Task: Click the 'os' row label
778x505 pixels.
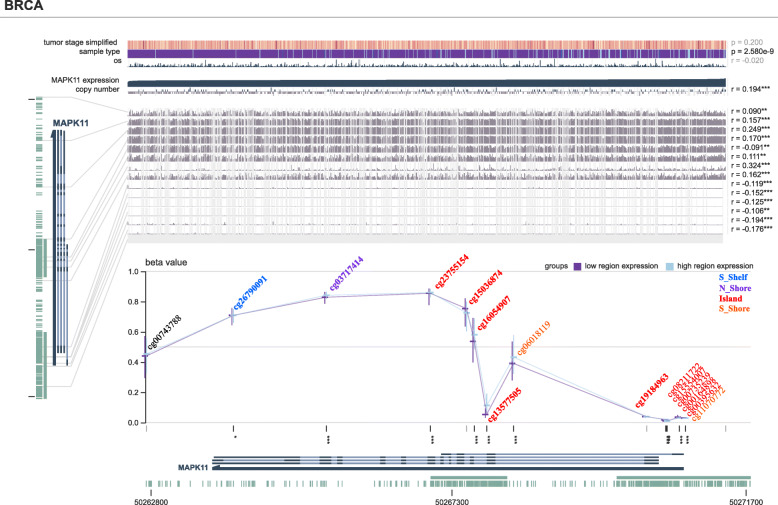Action: tap(117, 61)
